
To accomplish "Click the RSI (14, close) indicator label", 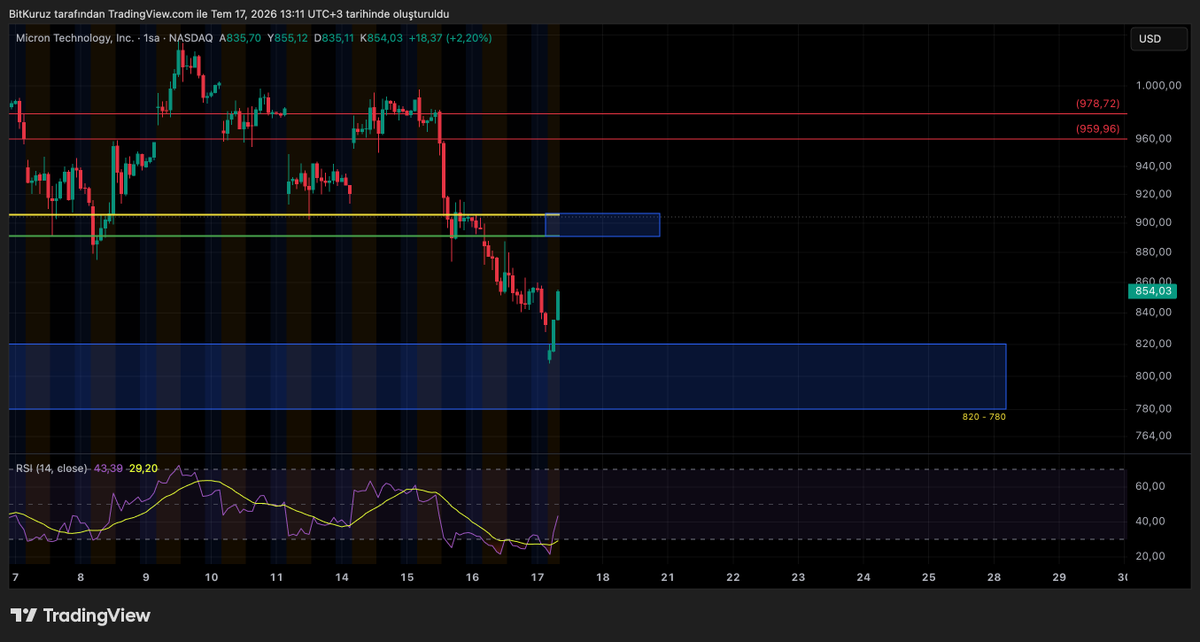I will pyautogui.click(x=51, y=468).
